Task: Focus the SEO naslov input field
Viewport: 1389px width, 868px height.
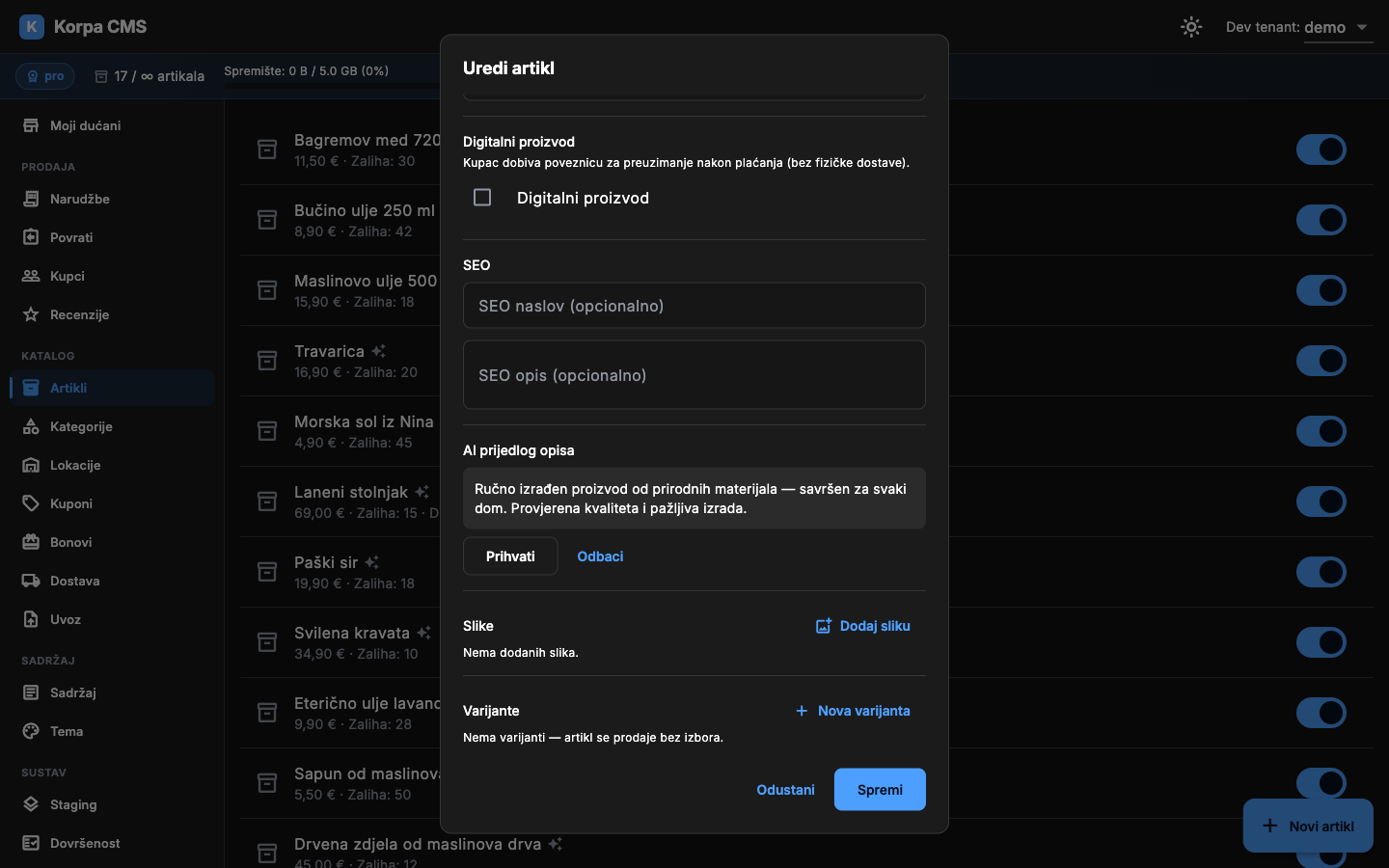Action: pyautogui.click(x=694, y=306)
